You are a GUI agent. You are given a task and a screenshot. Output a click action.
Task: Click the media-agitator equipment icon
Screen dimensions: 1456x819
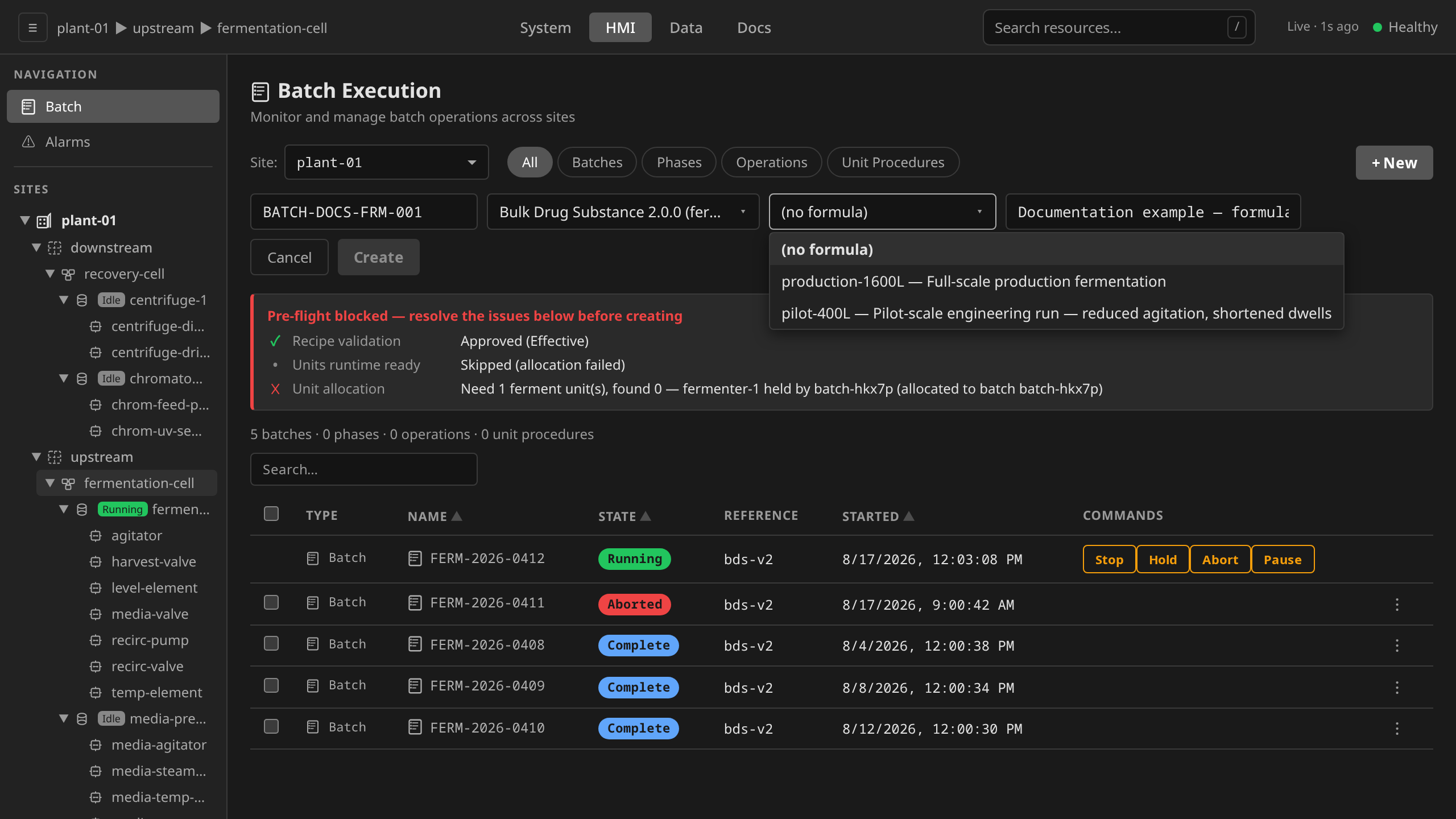(x=96, y=745)
